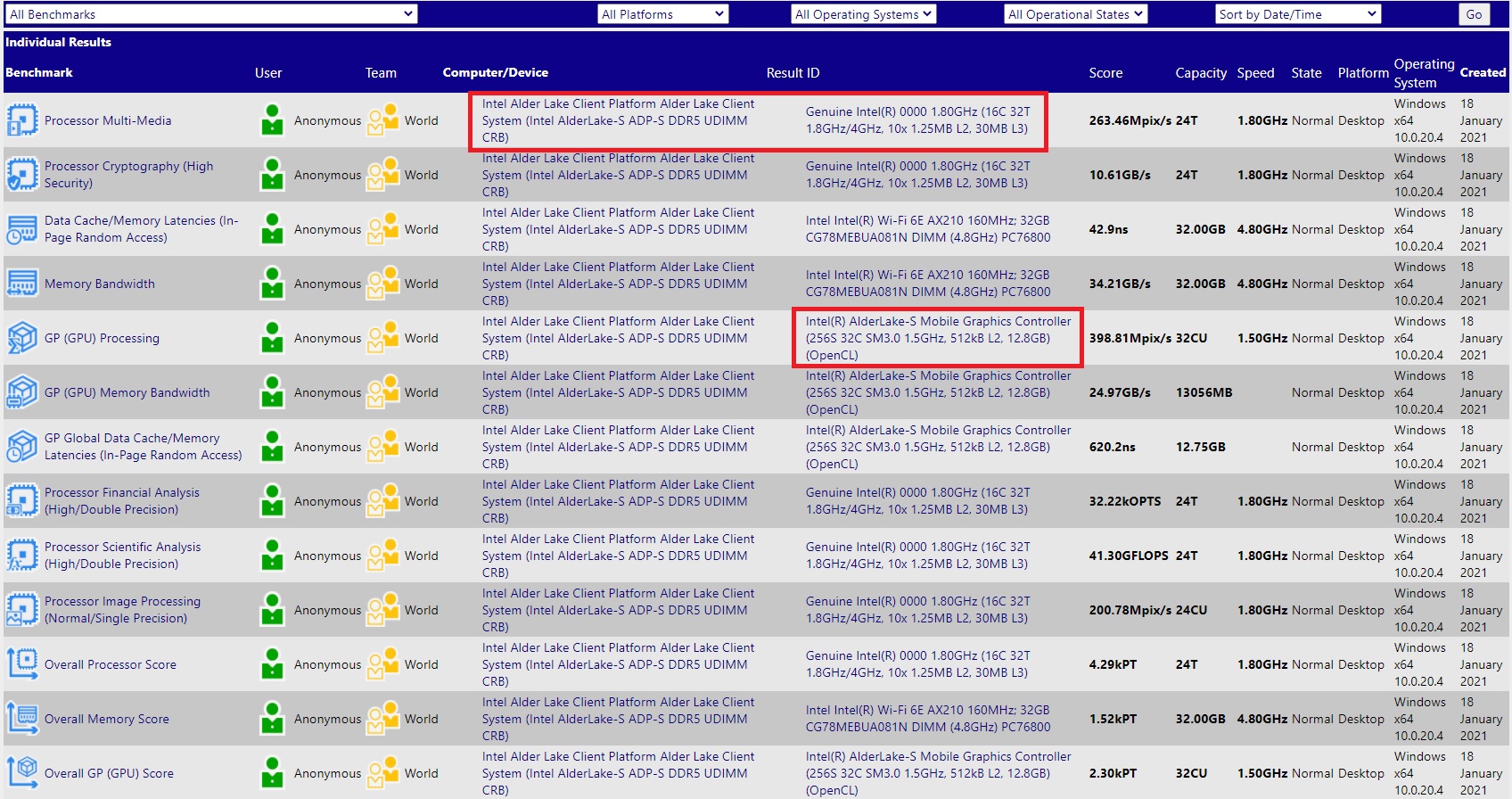Click the Anonymous user icon in Memory Bandwidth row
Viewport: 1512px width, 799px height.
coord(272,284)
